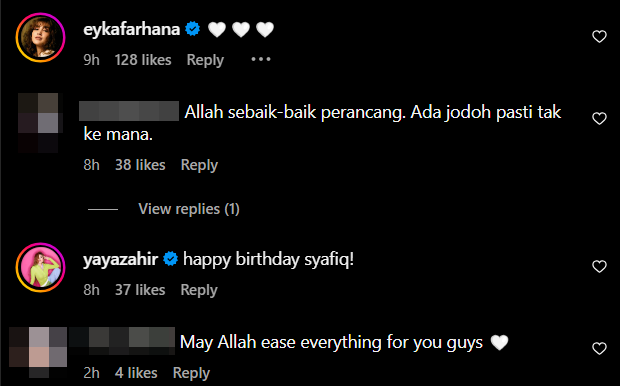Open eykafarhana's profile picture story
Viewport: 620px width, 386px height.
pos(40,38)
